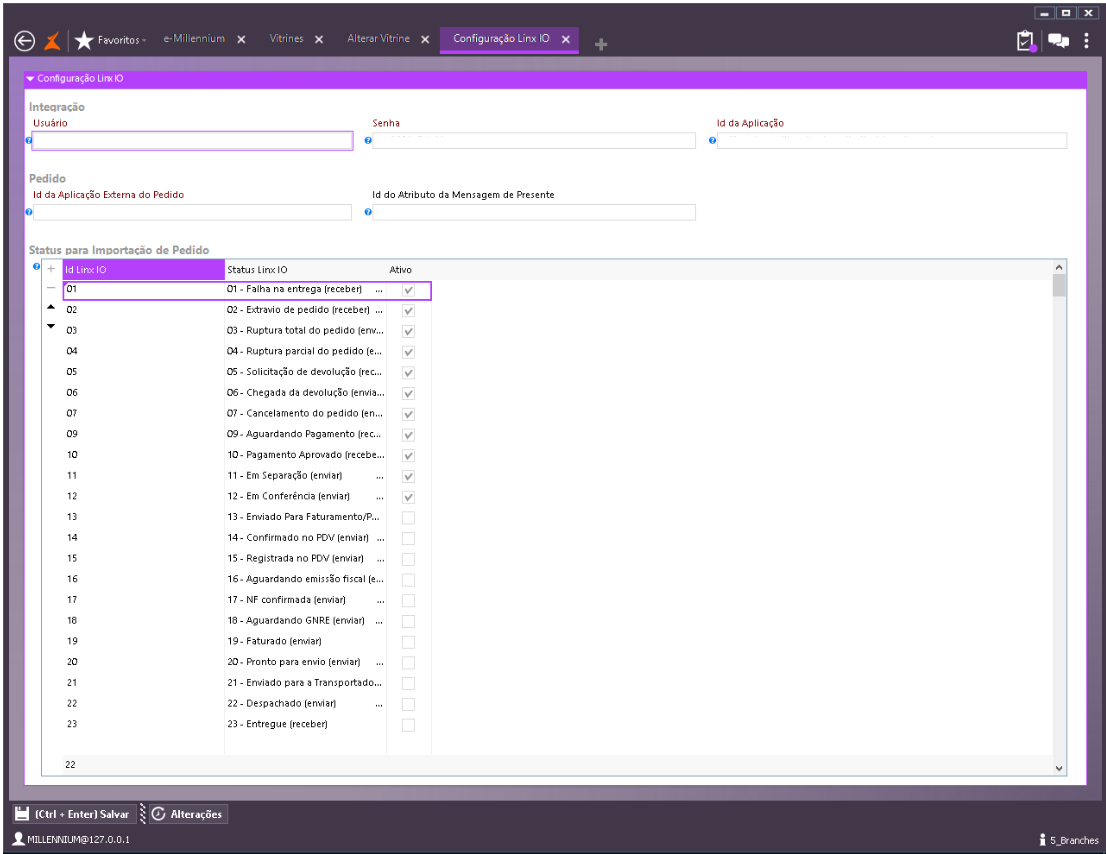Click help icon beside Usuário field
This screenshot has height=854, width=1106.
click(x=29, y=140)
